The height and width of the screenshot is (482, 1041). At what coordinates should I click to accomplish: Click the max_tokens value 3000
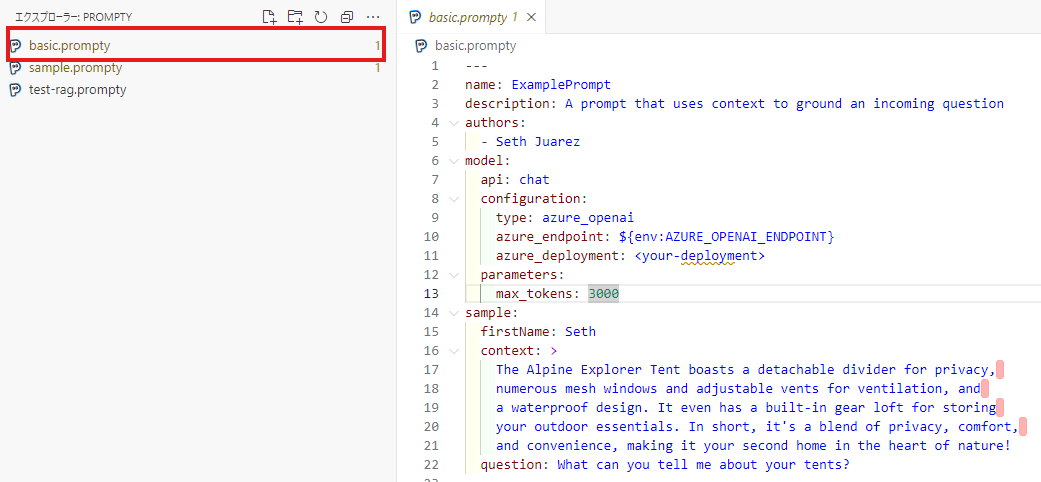[603, 293]
